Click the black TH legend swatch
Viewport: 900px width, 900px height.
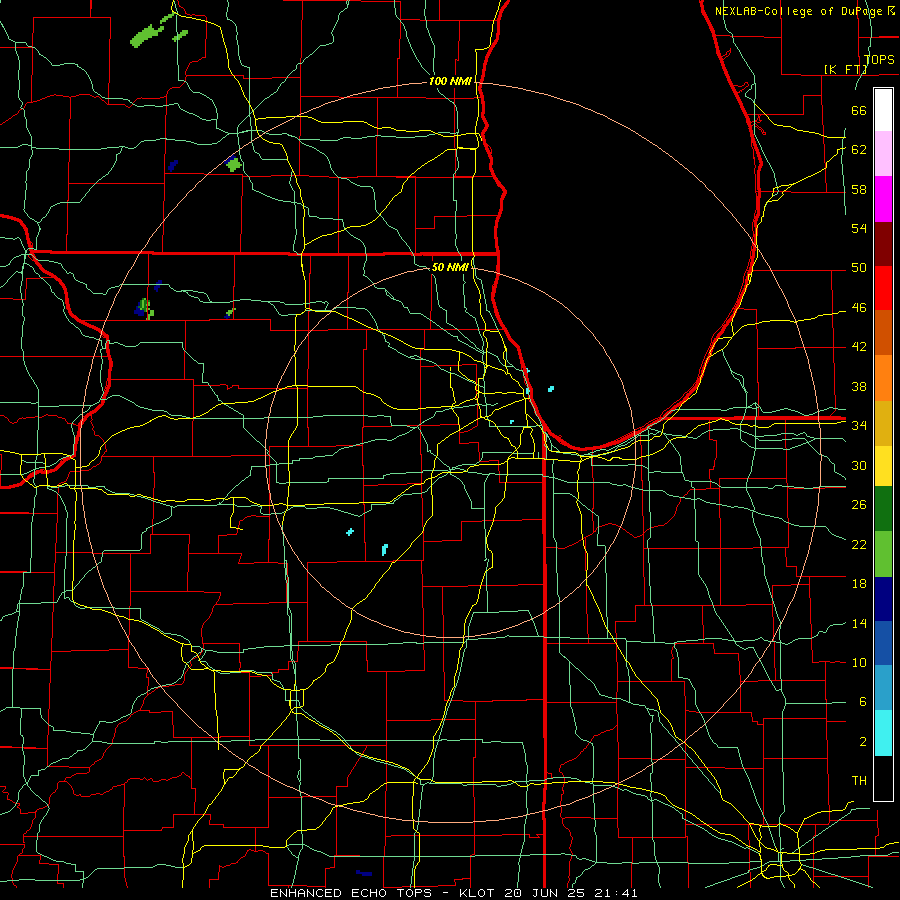pos(883,778)
